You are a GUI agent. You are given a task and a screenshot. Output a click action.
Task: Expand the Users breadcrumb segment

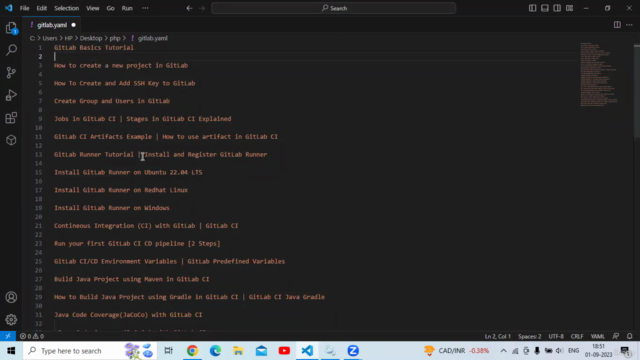click(x=50, y=38)
